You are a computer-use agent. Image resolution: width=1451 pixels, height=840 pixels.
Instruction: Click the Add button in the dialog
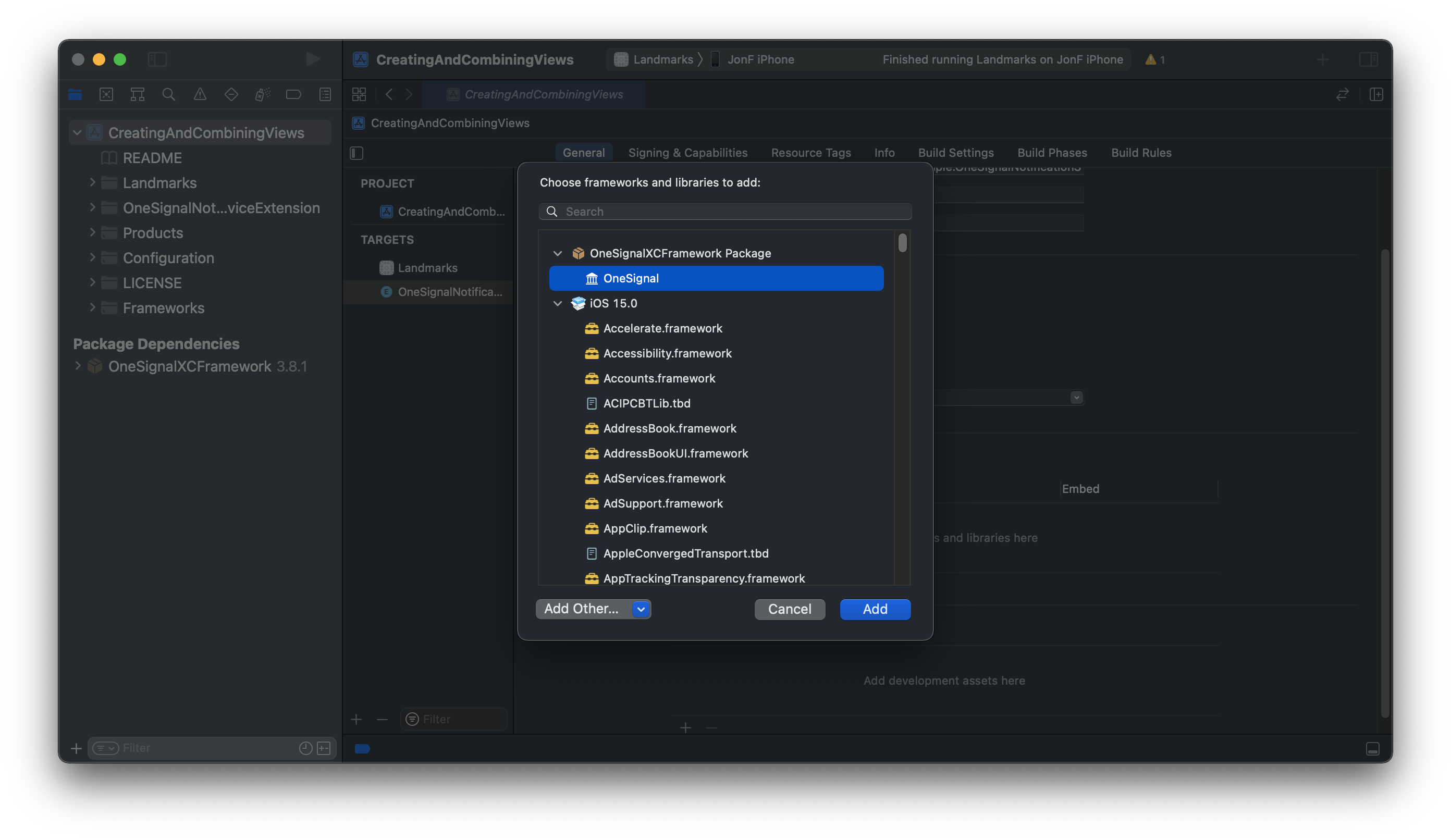point(875,609)
